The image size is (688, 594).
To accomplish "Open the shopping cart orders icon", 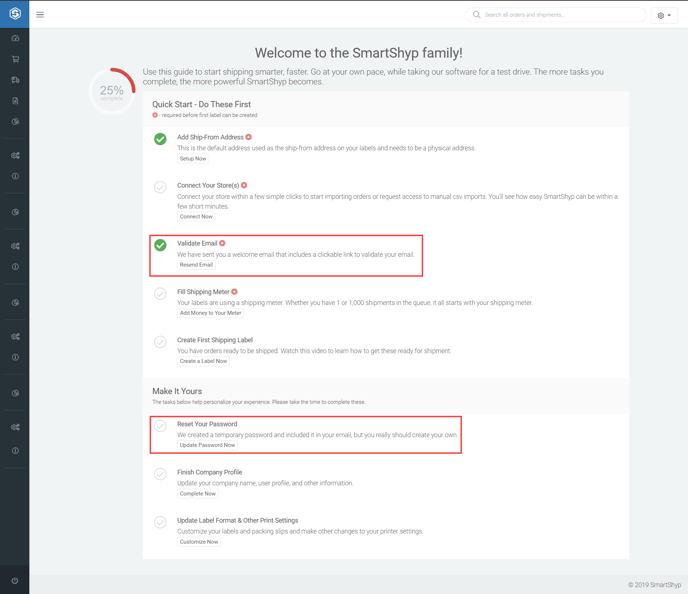I will (15, 59).
